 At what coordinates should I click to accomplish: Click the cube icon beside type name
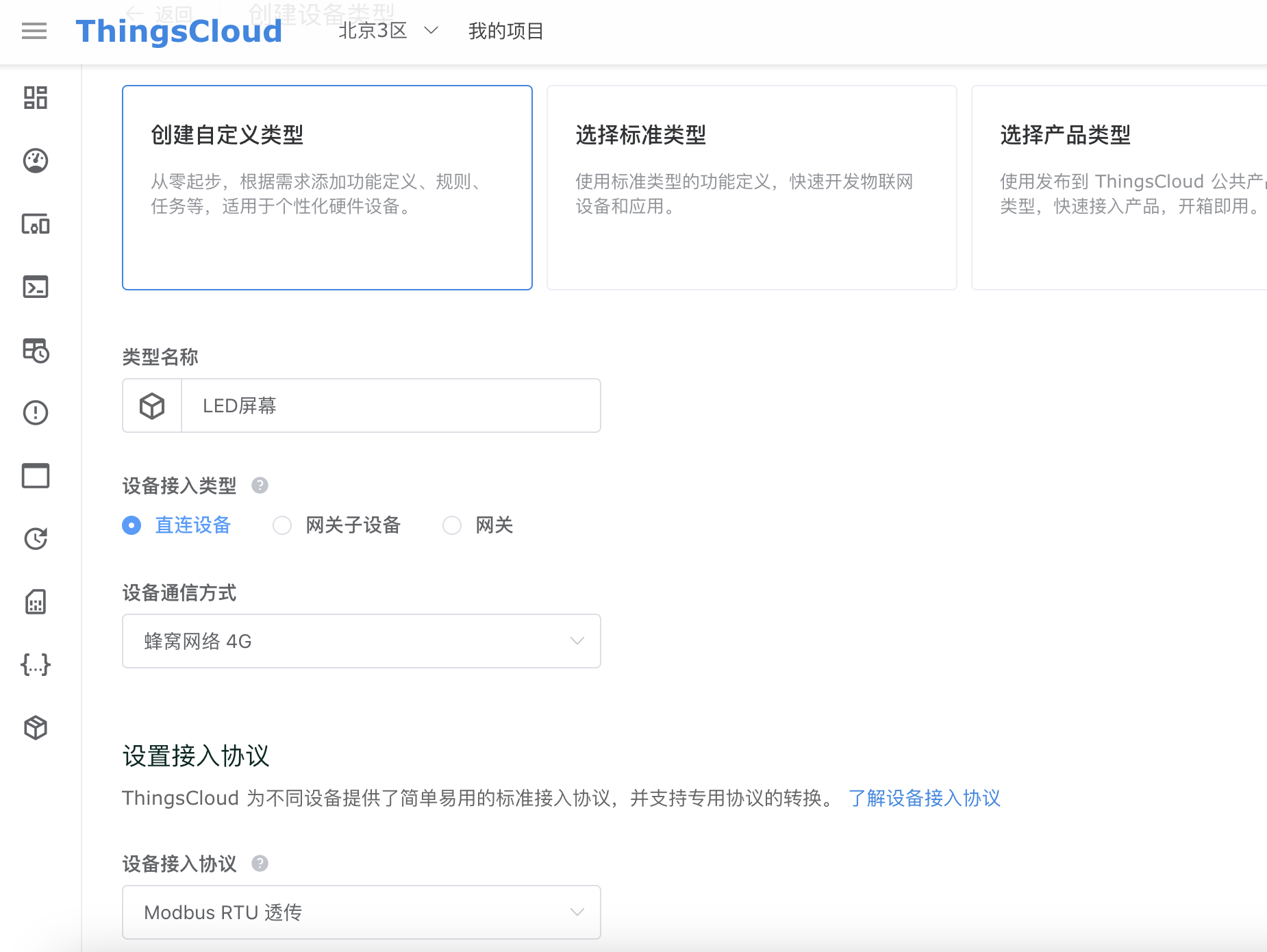pos(152,405)
